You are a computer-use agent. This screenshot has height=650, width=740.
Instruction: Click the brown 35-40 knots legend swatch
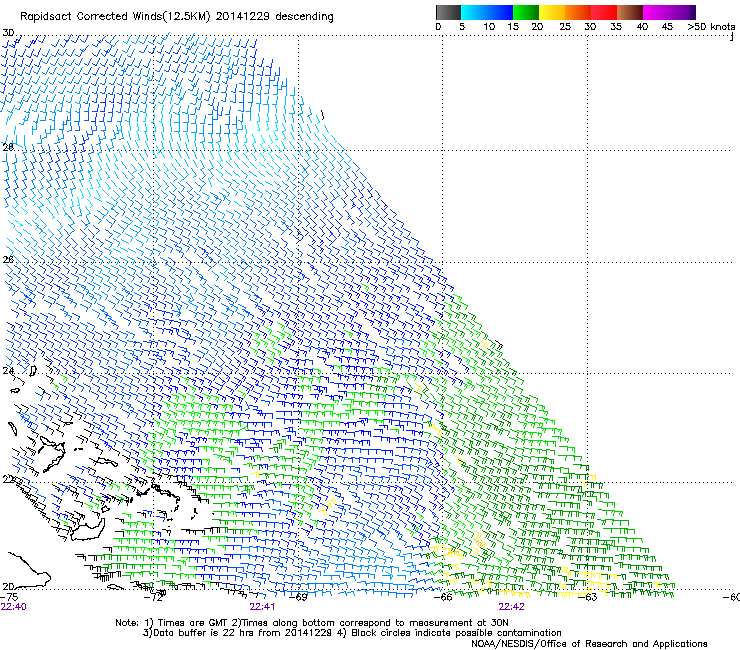(630, 12)
